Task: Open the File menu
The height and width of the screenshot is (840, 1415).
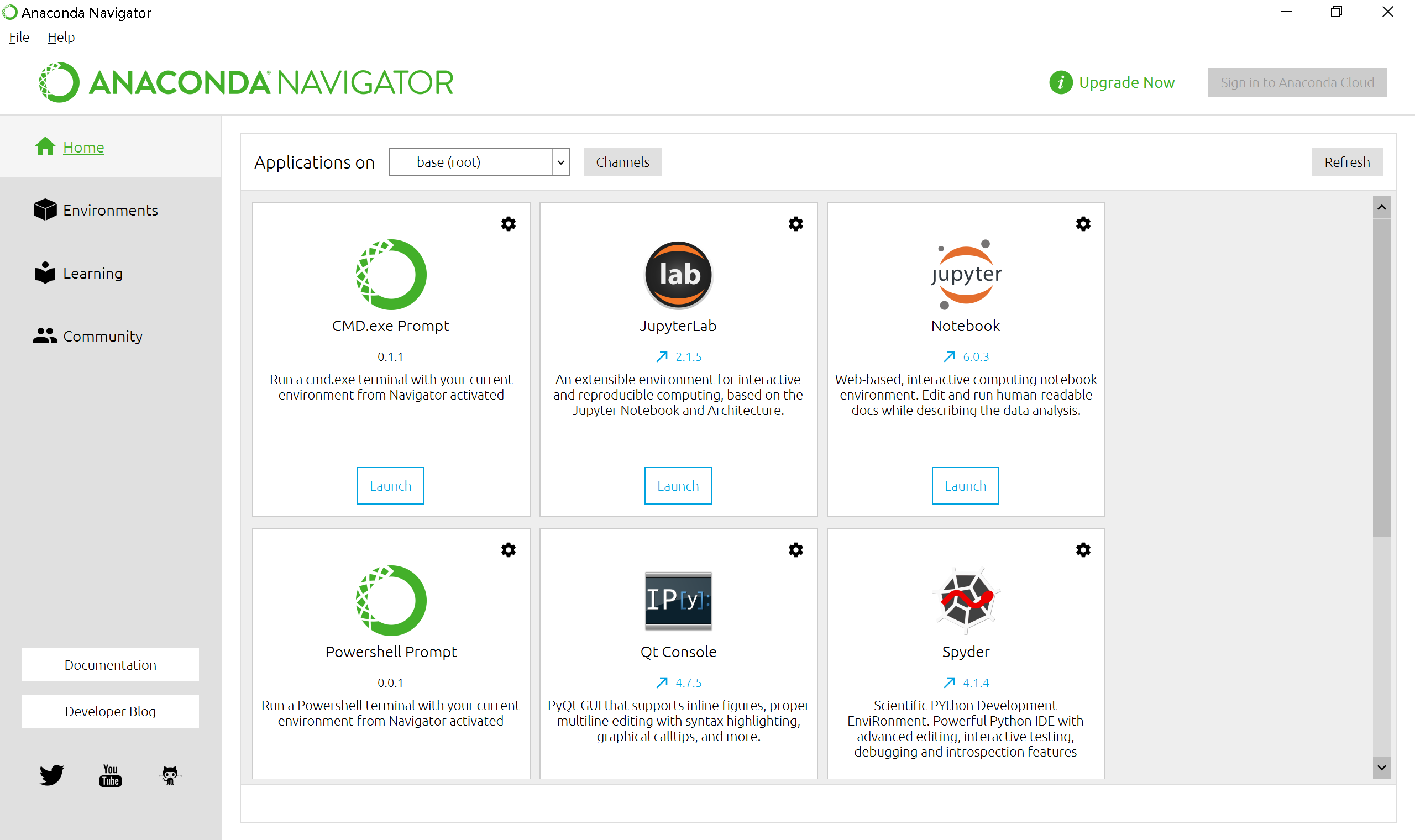Action: pos(19,38)
